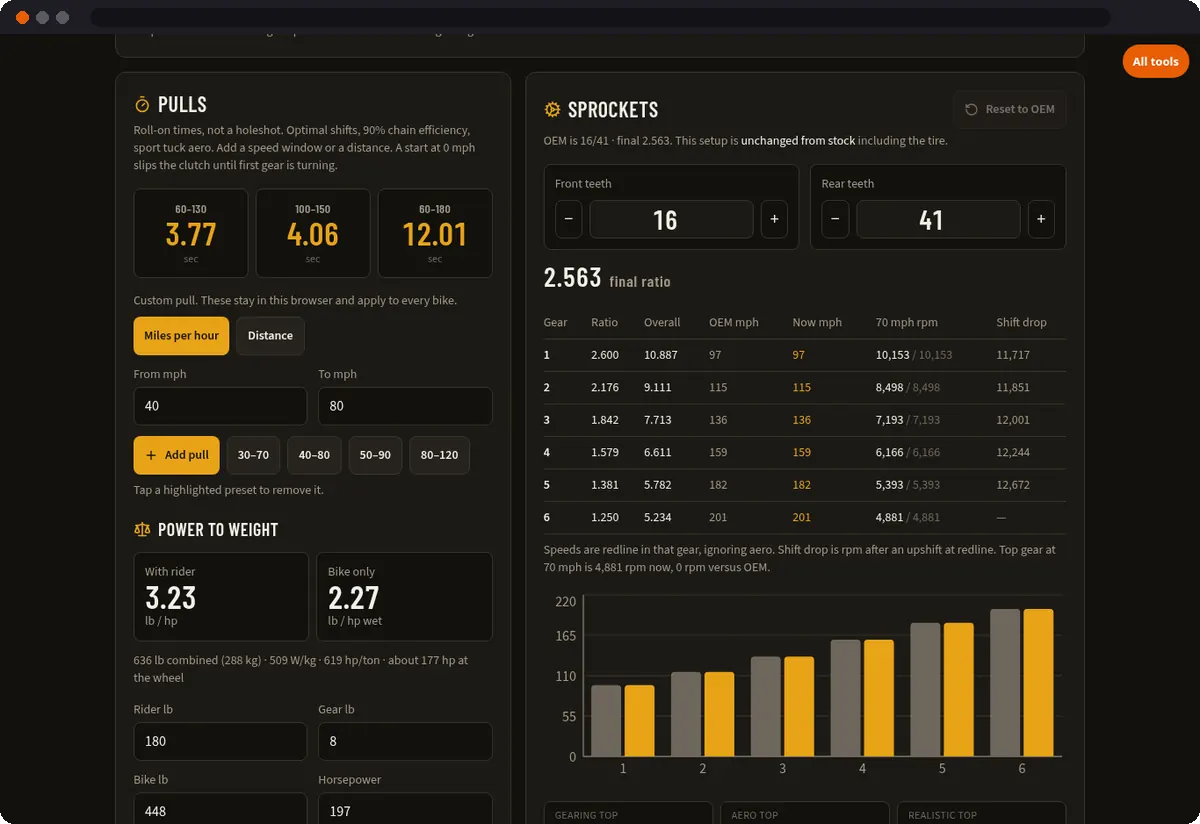Click the With rider 3.23 card
Screen dimensions: 1200x824
point(221,597)
